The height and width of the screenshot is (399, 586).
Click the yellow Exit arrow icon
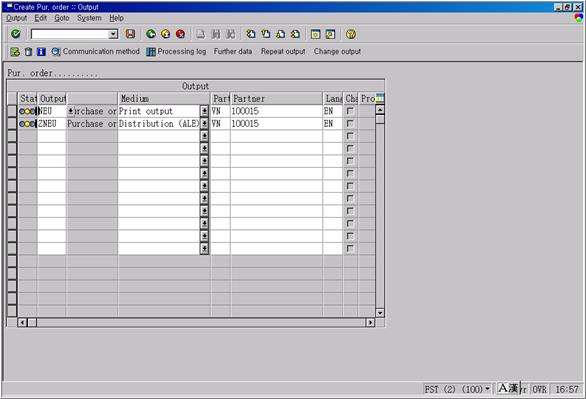click(166, 34)
